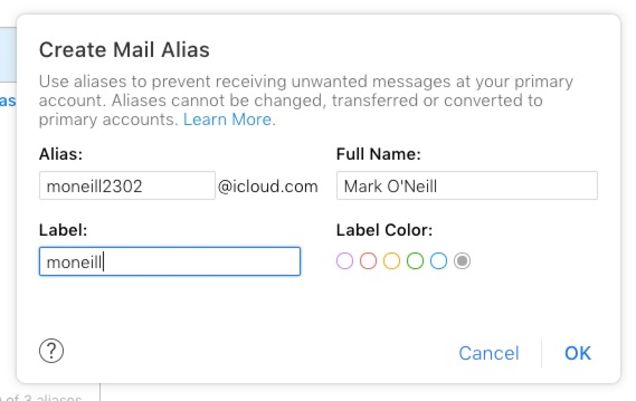
Task: Choose the red label color circle
Action: (368, 261)
